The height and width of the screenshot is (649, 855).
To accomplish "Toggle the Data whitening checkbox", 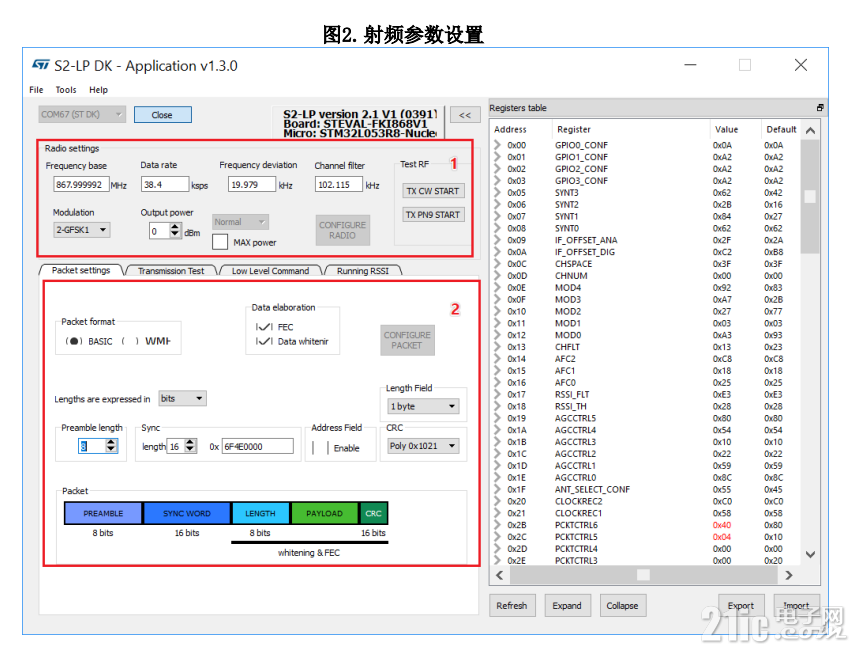I will [264, 341].
